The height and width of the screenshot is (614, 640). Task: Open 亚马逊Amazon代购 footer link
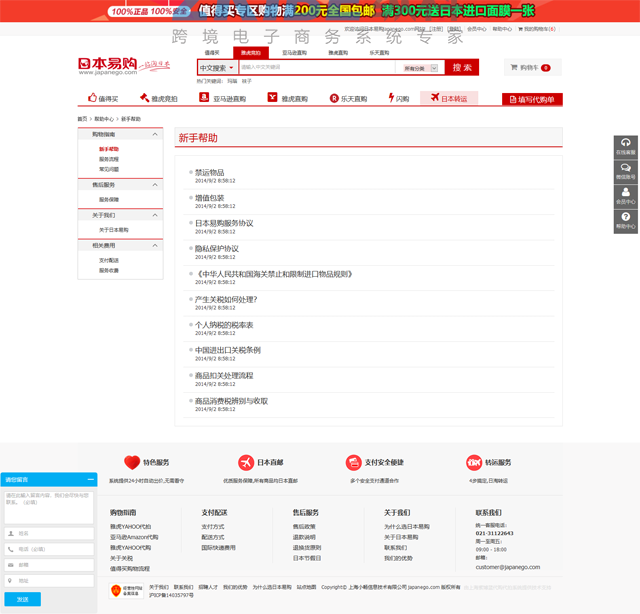(134, 537)
